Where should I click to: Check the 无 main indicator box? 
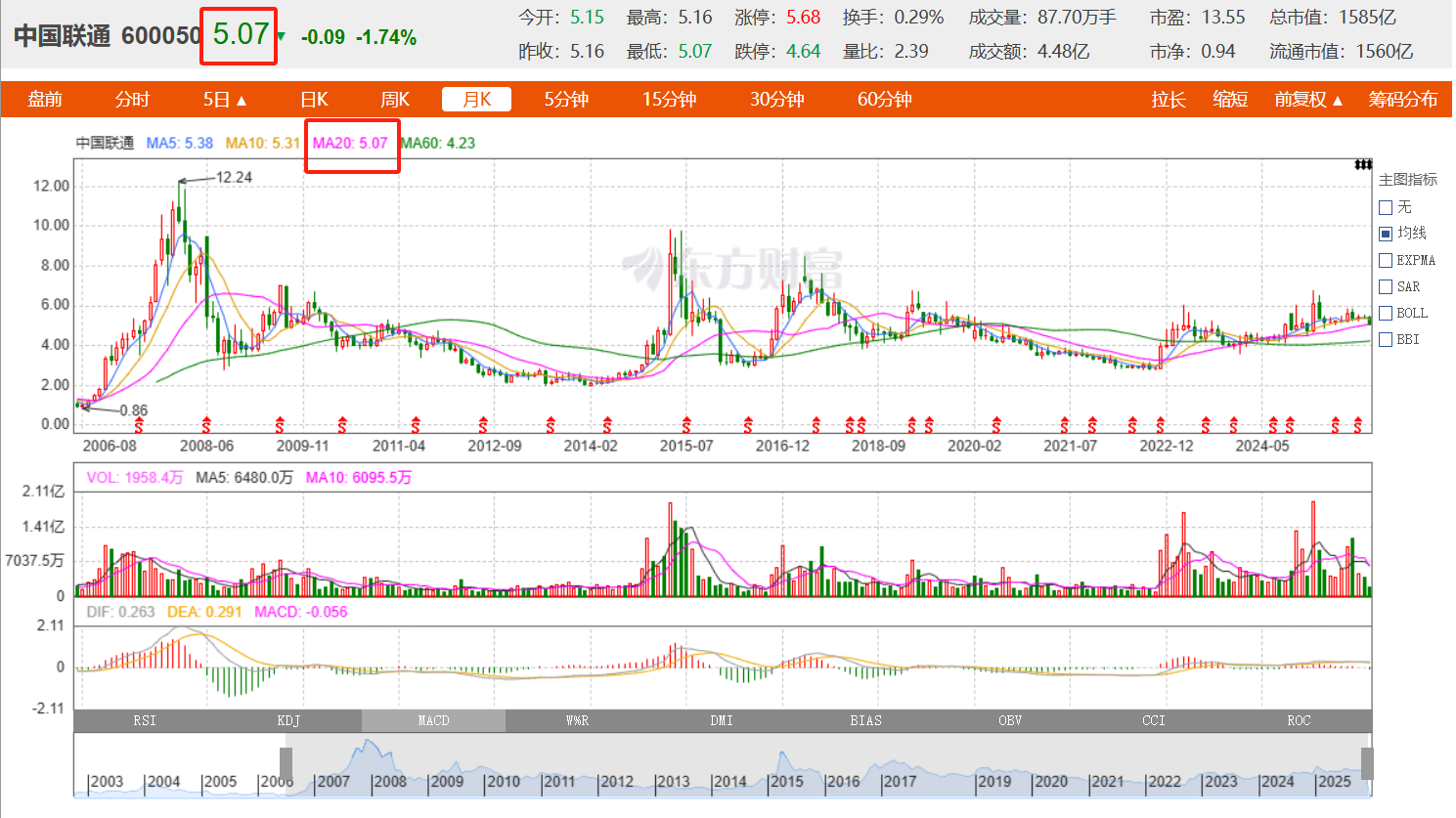tap(1385, 207)
